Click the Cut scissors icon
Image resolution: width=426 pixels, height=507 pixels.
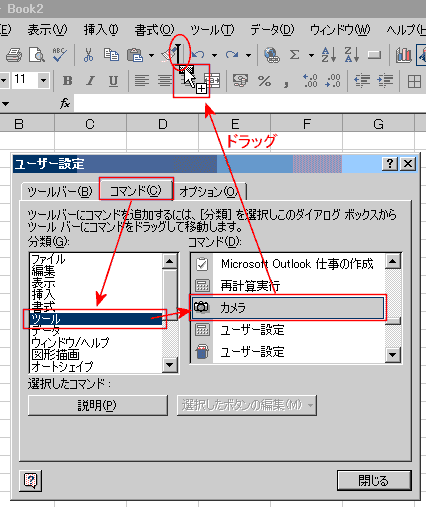click(x=88, y=55)
